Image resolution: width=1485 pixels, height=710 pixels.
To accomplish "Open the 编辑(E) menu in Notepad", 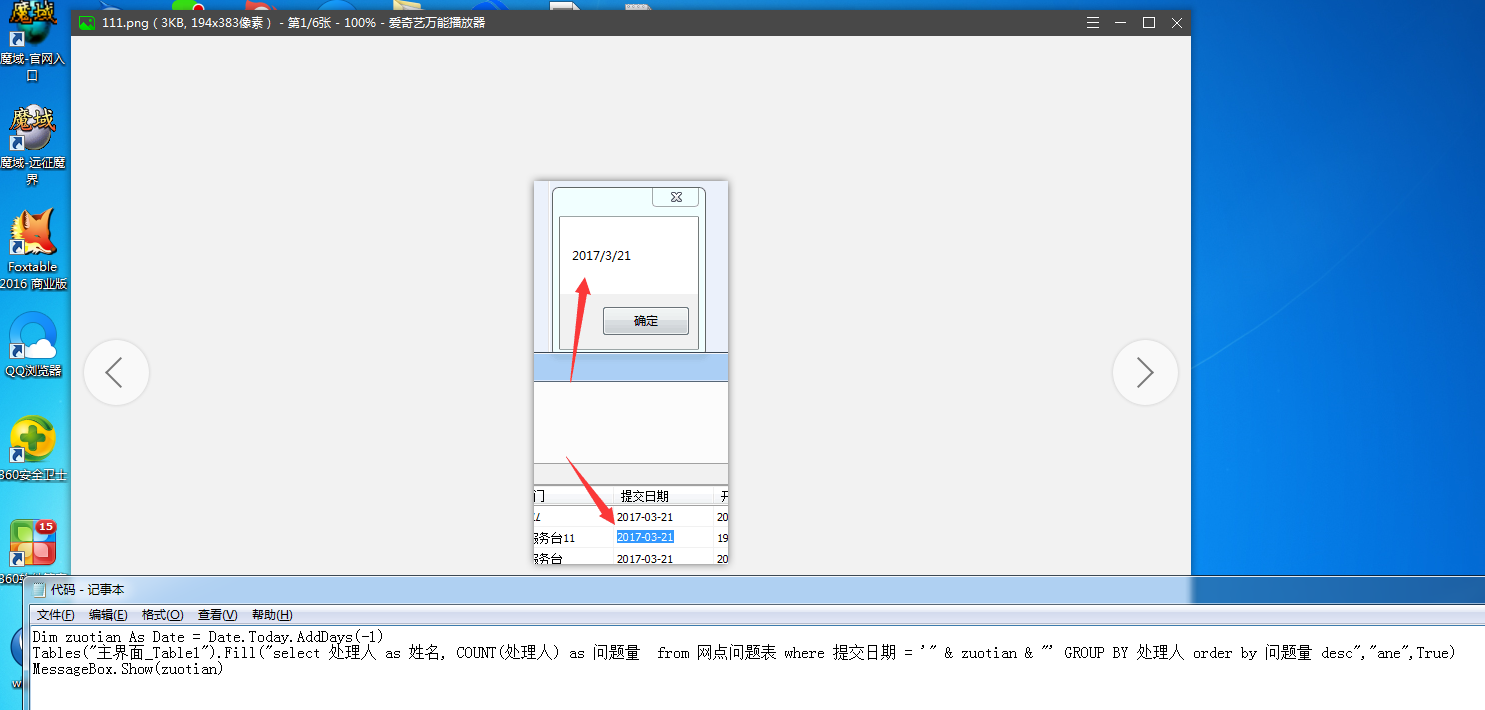I will 108,615.
